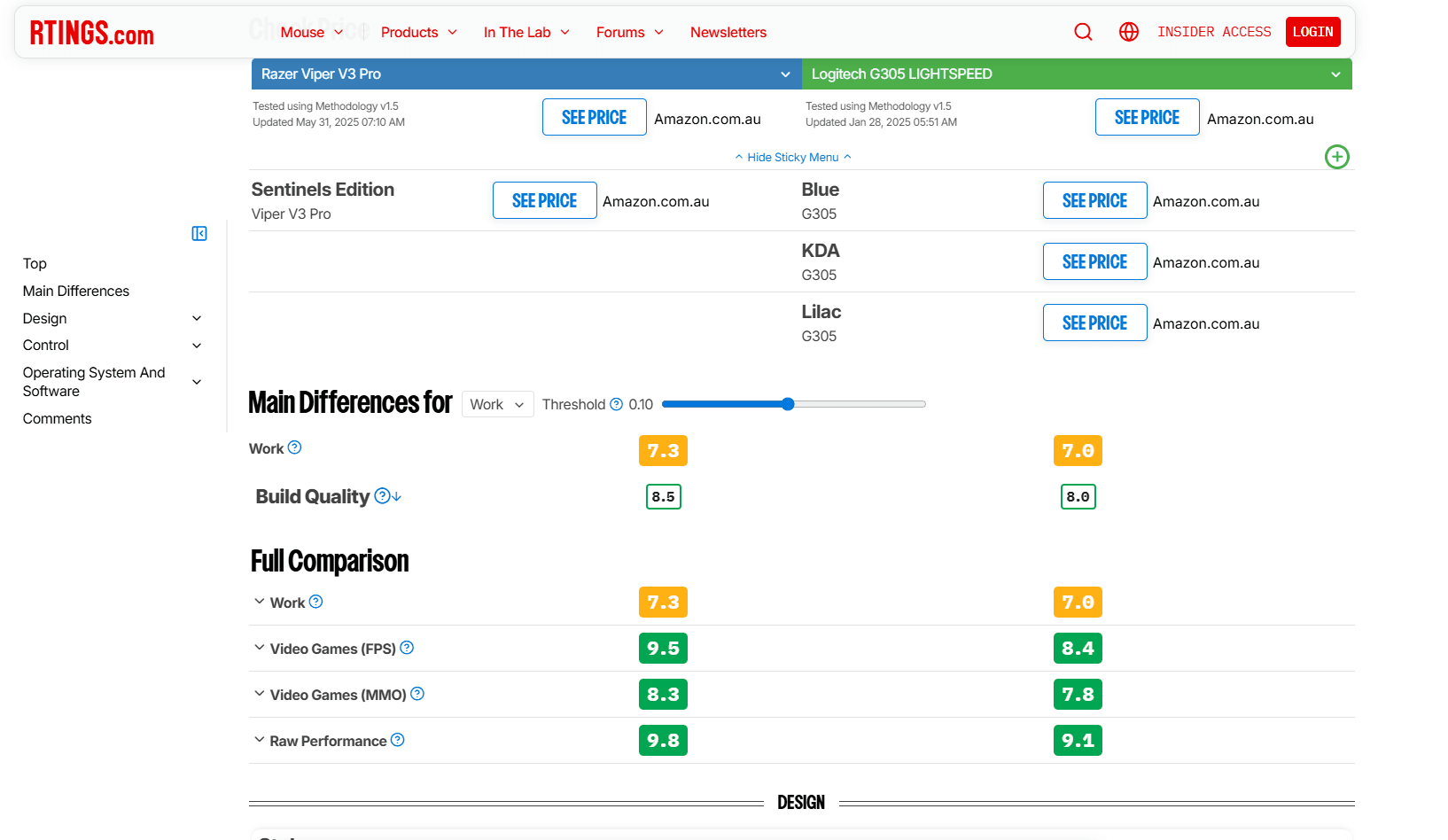Open the Work usage dropdown
1448x840 pixels.
click(498, 404)
